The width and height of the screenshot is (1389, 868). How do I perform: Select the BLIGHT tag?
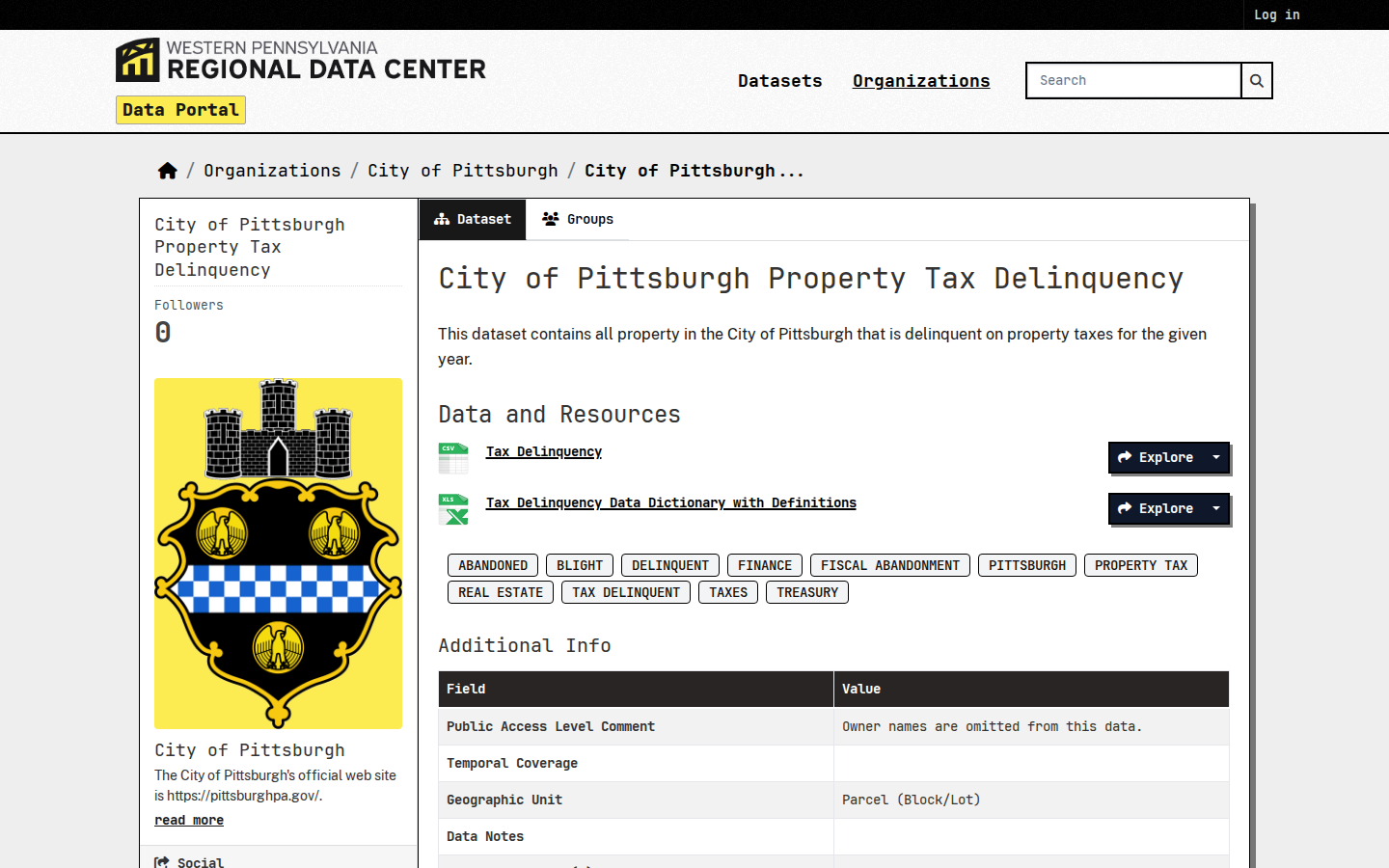click(x=580, y=565)
